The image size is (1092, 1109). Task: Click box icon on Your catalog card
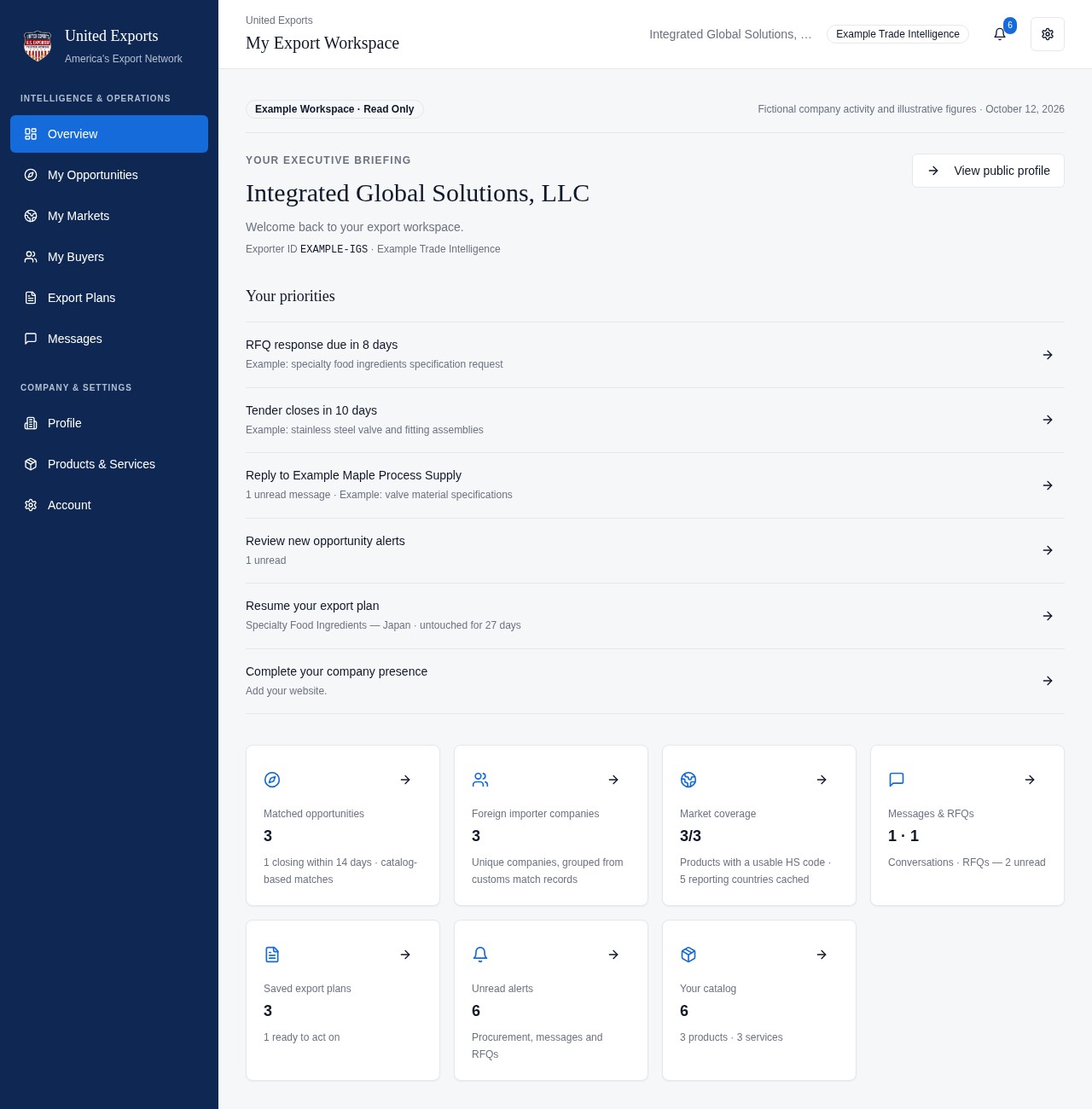tap(688, 955)
